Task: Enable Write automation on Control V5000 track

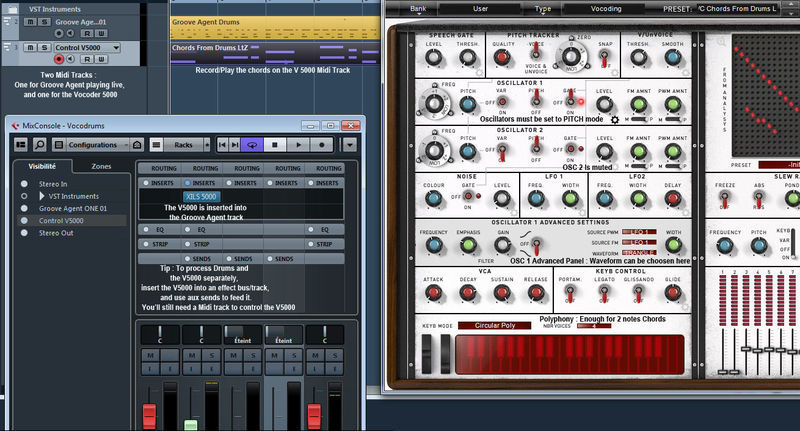Action: [101, 59]
